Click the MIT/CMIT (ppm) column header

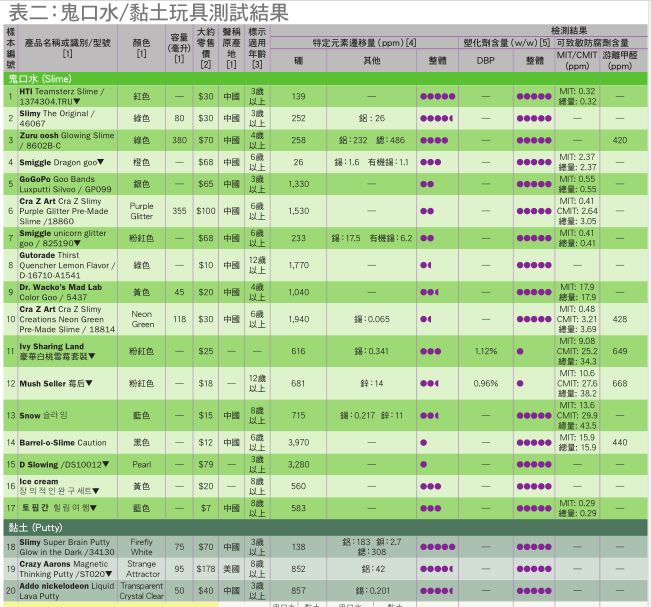coord(577,61)
